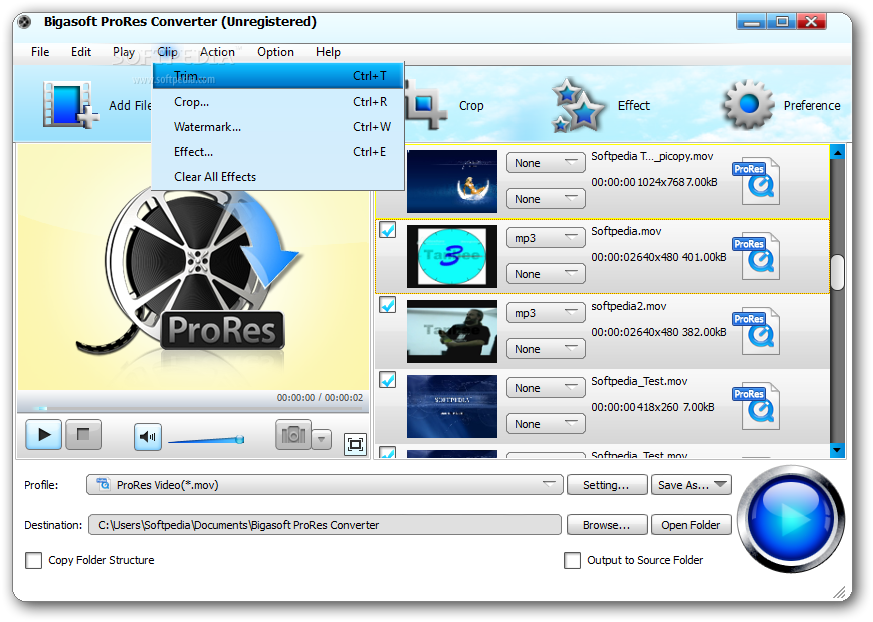Click ProRes output icon for Softpedia_Test.mov
This screenshot has height=622, width=873.
757,406
